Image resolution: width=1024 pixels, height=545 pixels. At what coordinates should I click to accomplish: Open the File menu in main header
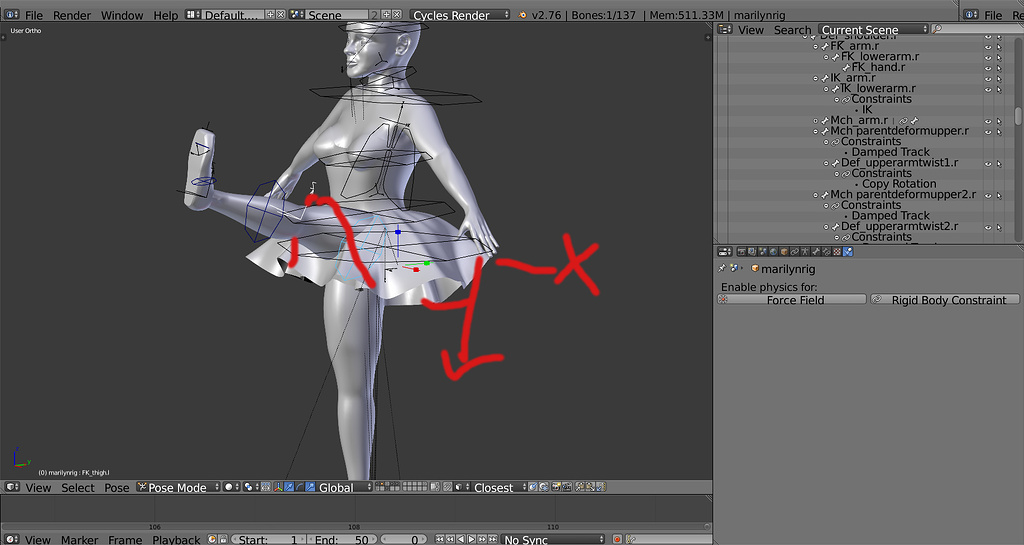[34, 15]
